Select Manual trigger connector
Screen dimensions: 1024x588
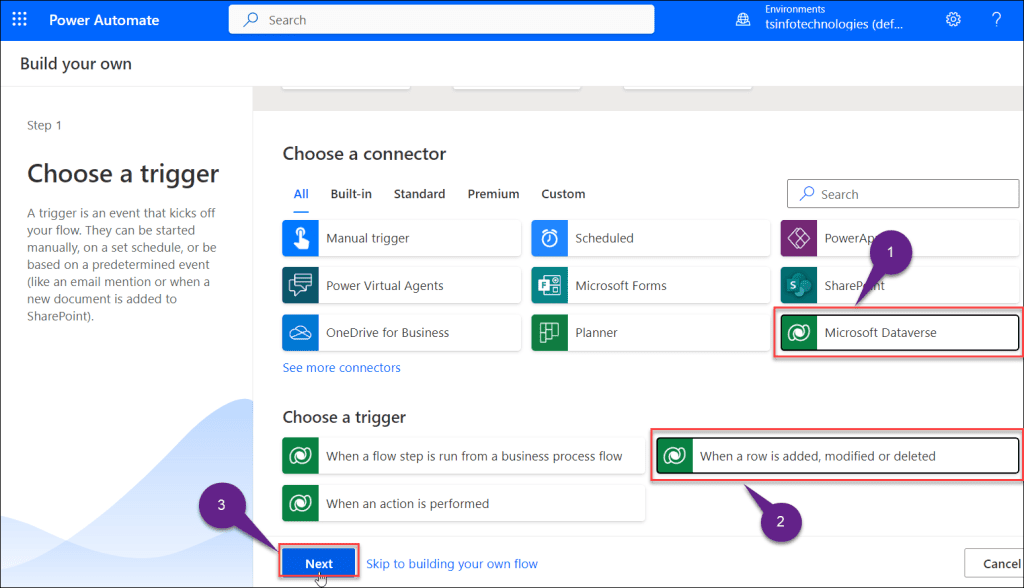point(402,238)
